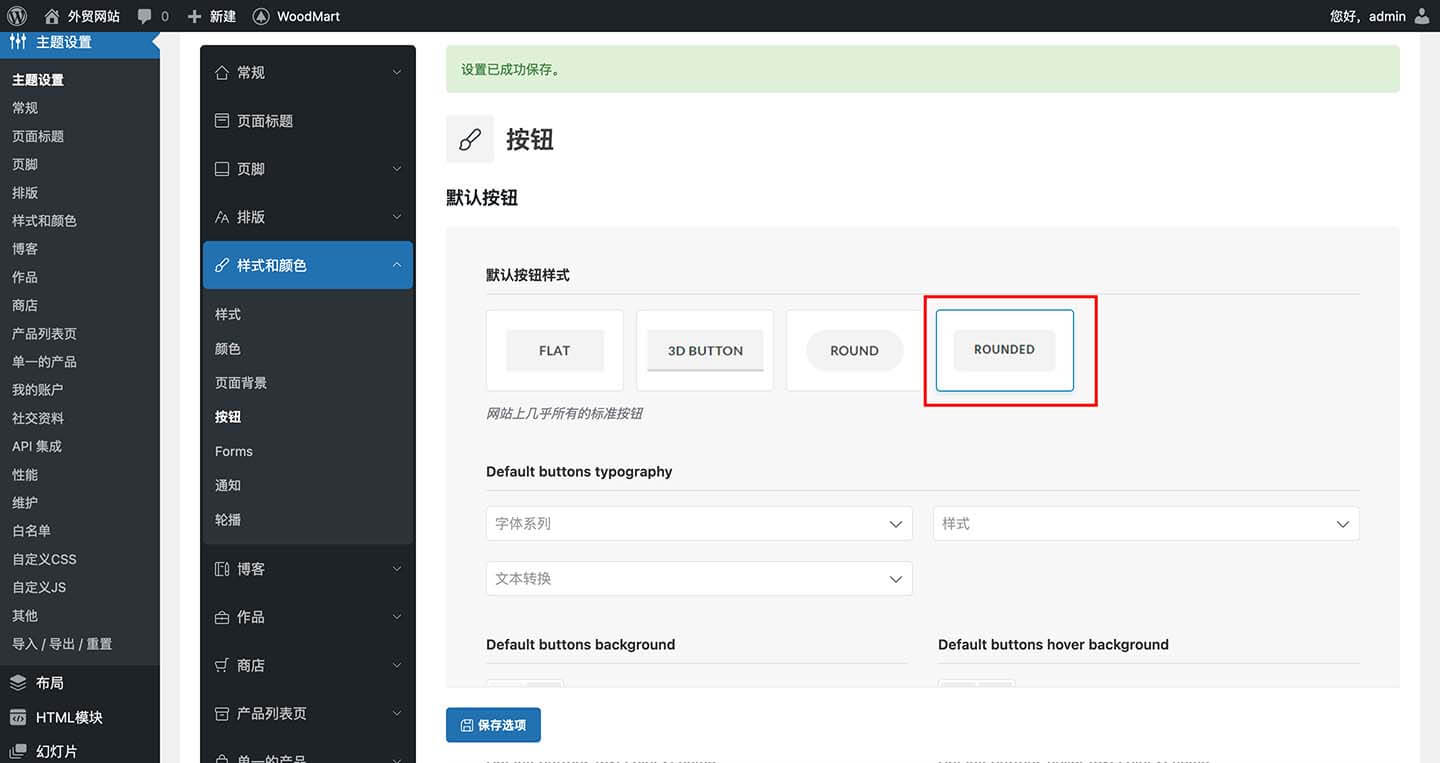Viewport: 1440px width, 763px height.
Task: Click the 产品列表页 panel icon
Action: tap(222, 713)
